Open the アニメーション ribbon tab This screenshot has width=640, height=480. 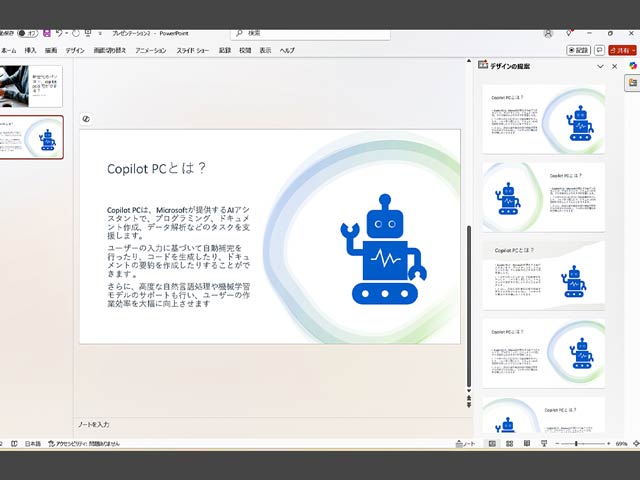151,51
